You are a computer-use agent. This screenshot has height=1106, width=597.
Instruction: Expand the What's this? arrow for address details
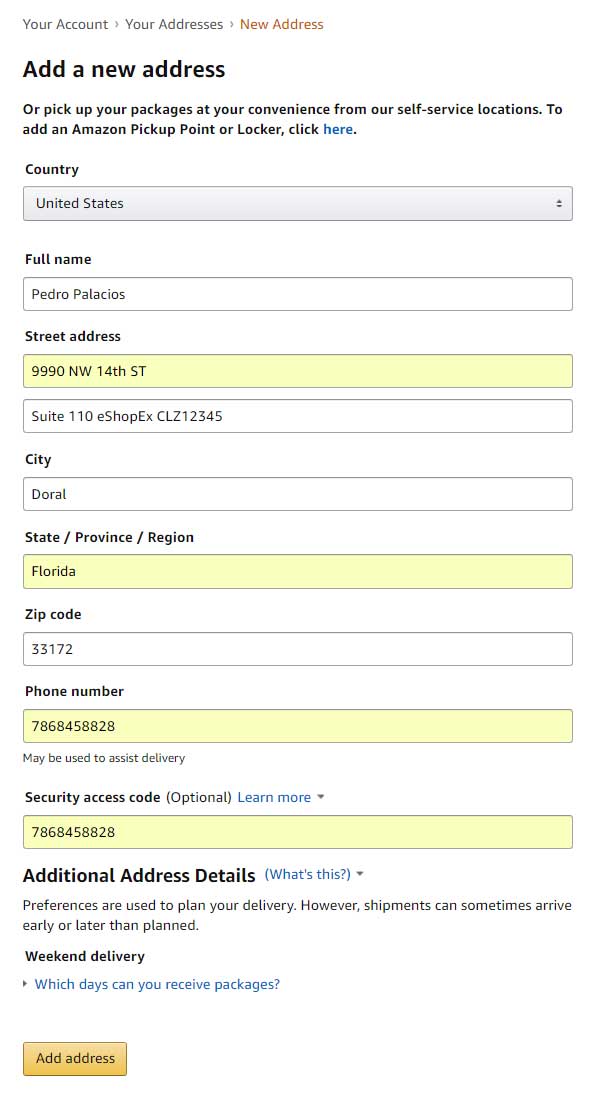(360, 874)
